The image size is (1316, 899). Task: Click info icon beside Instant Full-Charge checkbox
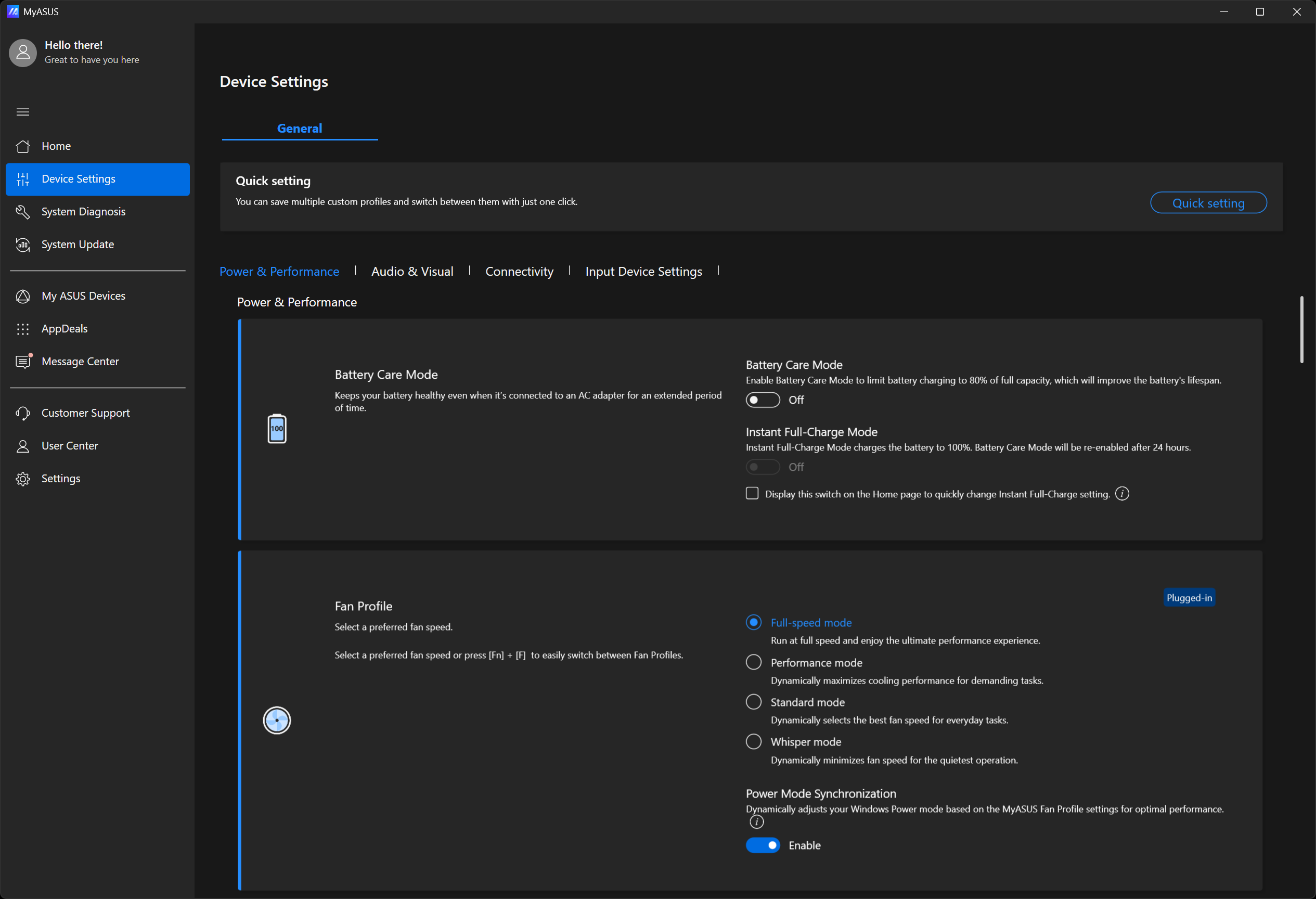coord(1122,494)
